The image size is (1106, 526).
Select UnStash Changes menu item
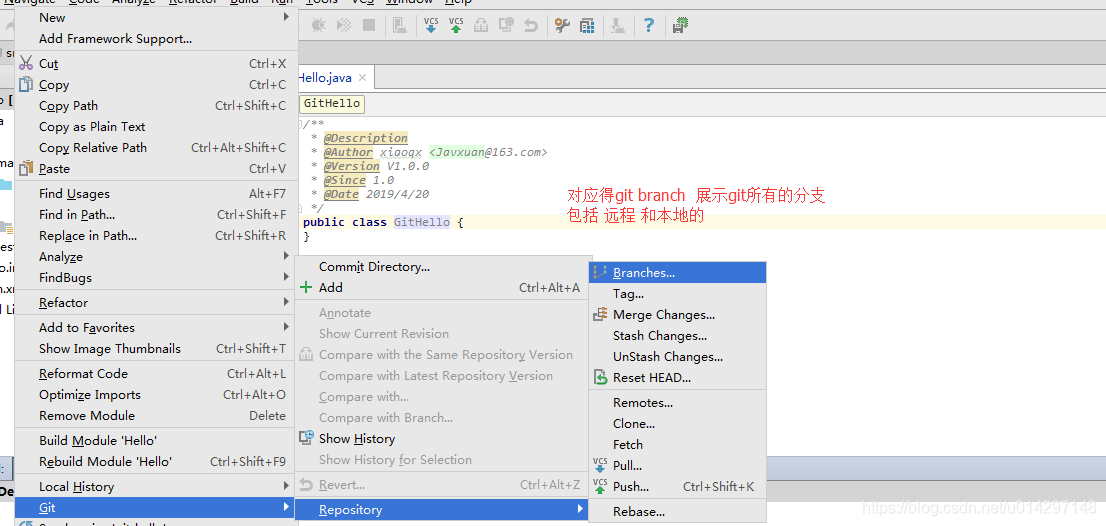point(677,357)
